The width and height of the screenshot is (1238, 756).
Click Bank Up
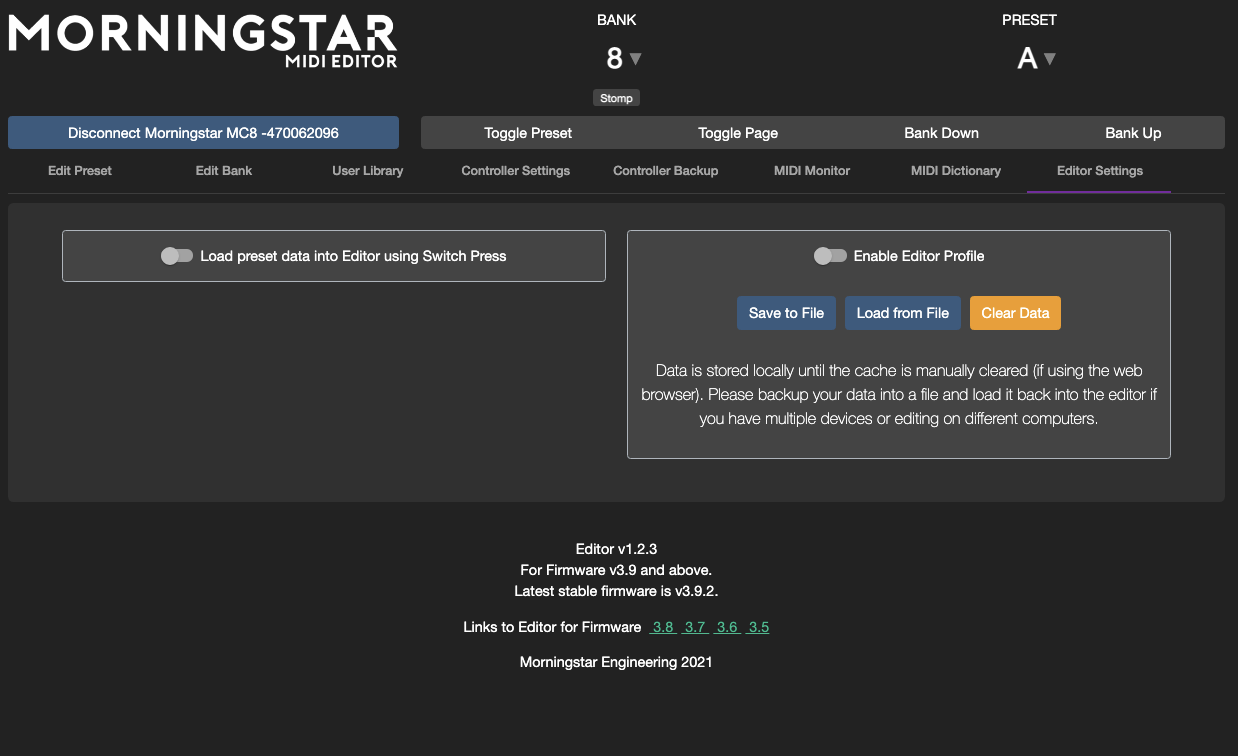point(1132,133)
